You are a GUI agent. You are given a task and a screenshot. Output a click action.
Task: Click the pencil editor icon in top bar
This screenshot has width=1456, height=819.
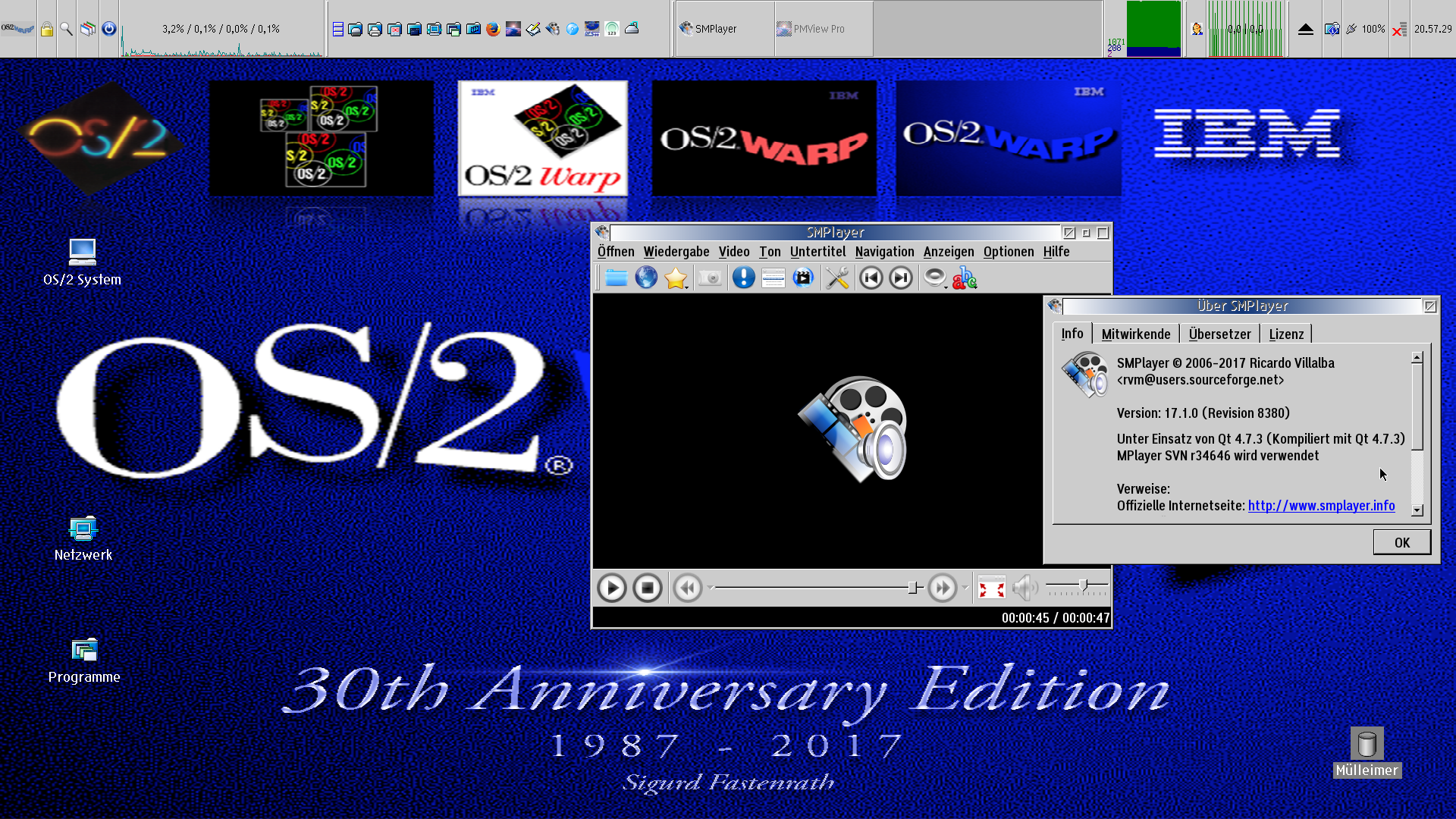(x=533, y=29)
